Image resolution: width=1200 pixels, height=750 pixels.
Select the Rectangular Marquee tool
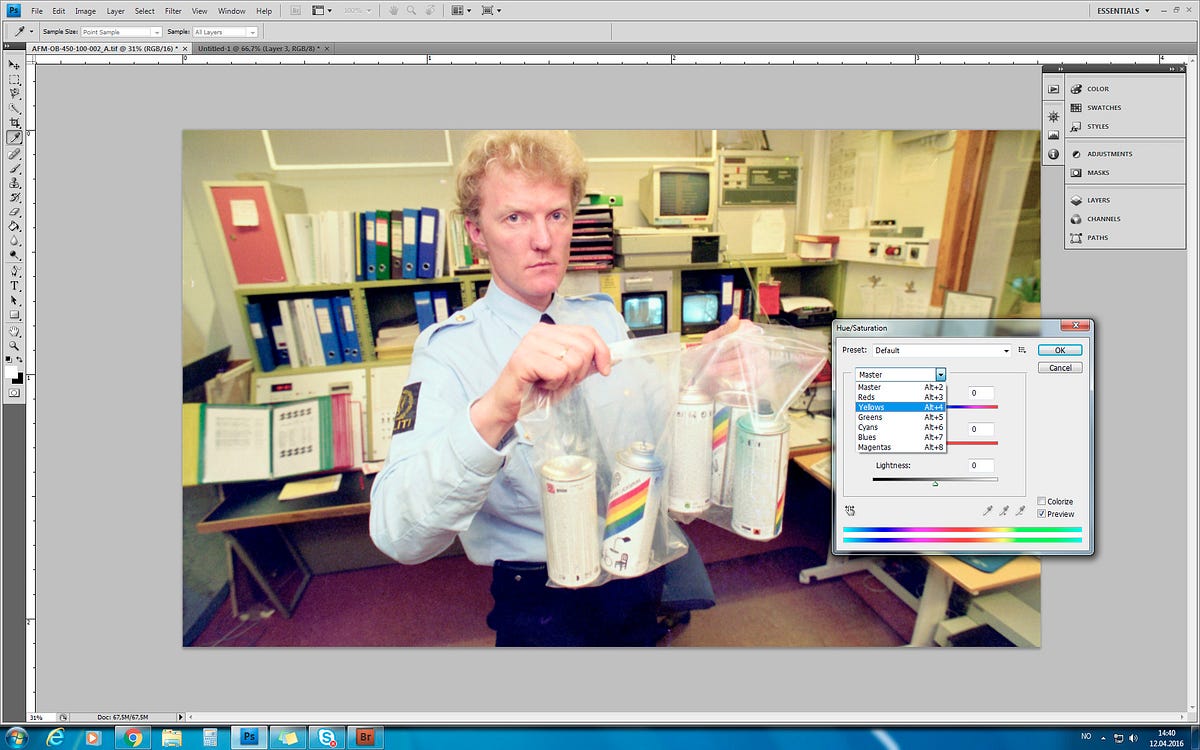click(15, 79)
